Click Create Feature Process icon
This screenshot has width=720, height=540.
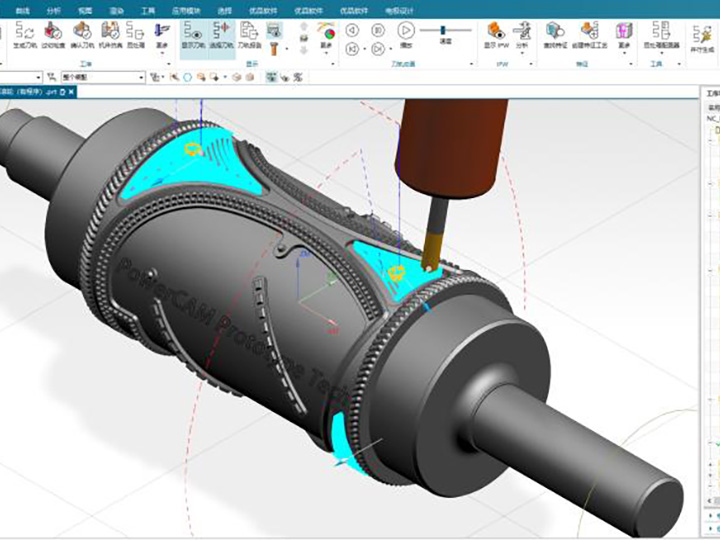[590, 35]
